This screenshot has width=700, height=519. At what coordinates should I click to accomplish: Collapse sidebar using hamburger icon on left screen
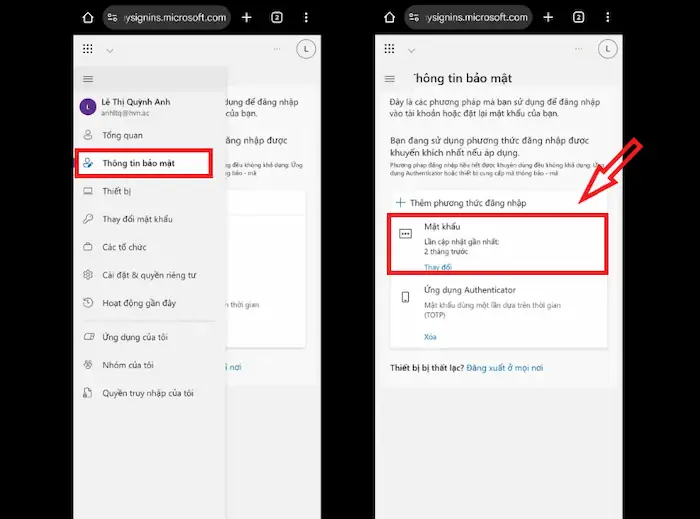(88, 78)
